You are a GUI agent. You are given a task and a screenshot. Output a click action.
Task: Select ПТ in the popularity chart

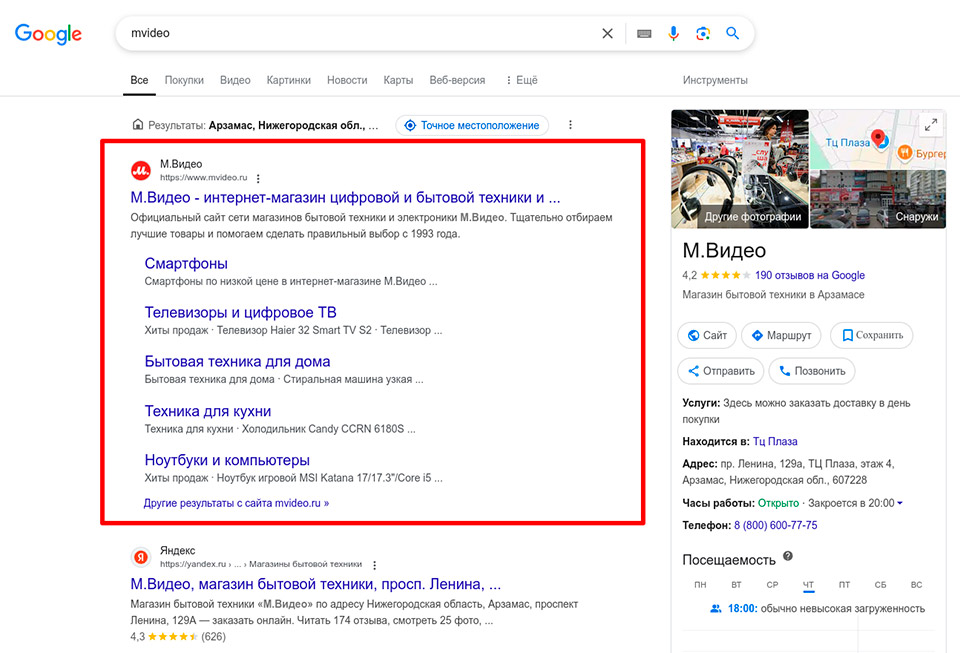[x=844, y=584]
